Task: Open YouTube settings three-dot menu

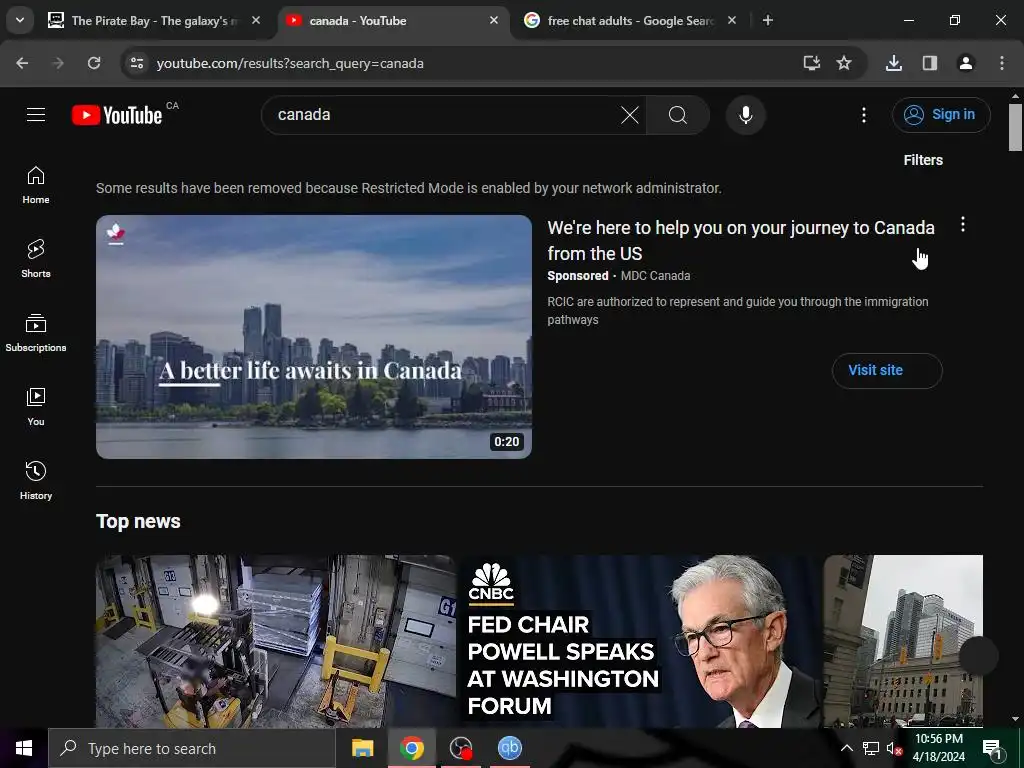Action: point(863,116)
